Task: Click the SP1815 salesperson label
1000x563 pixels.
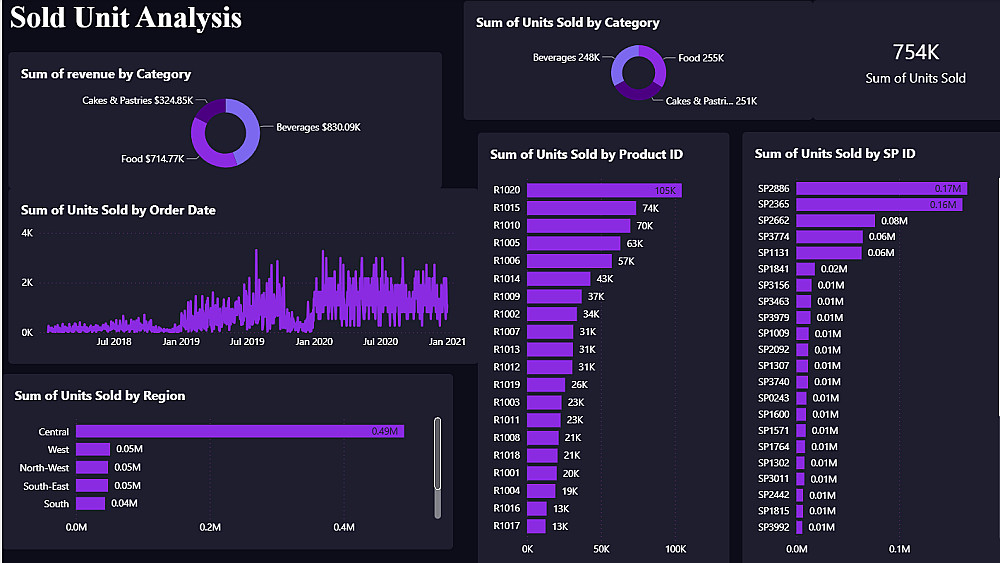Action: tap(774, 511)
